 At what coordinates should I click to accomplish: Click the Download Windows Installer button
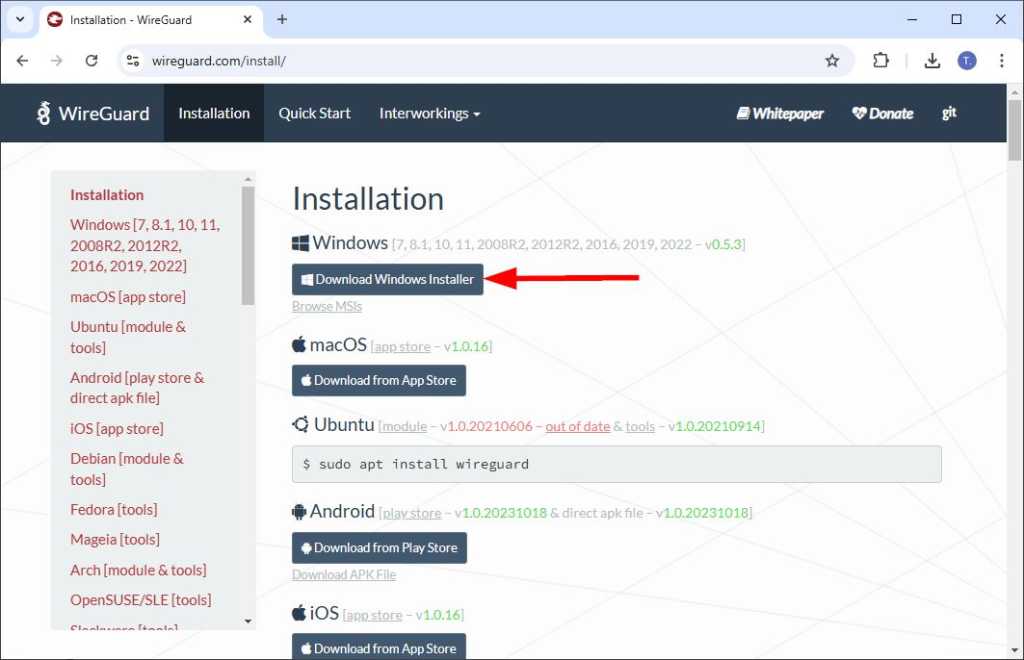(387, 279)
